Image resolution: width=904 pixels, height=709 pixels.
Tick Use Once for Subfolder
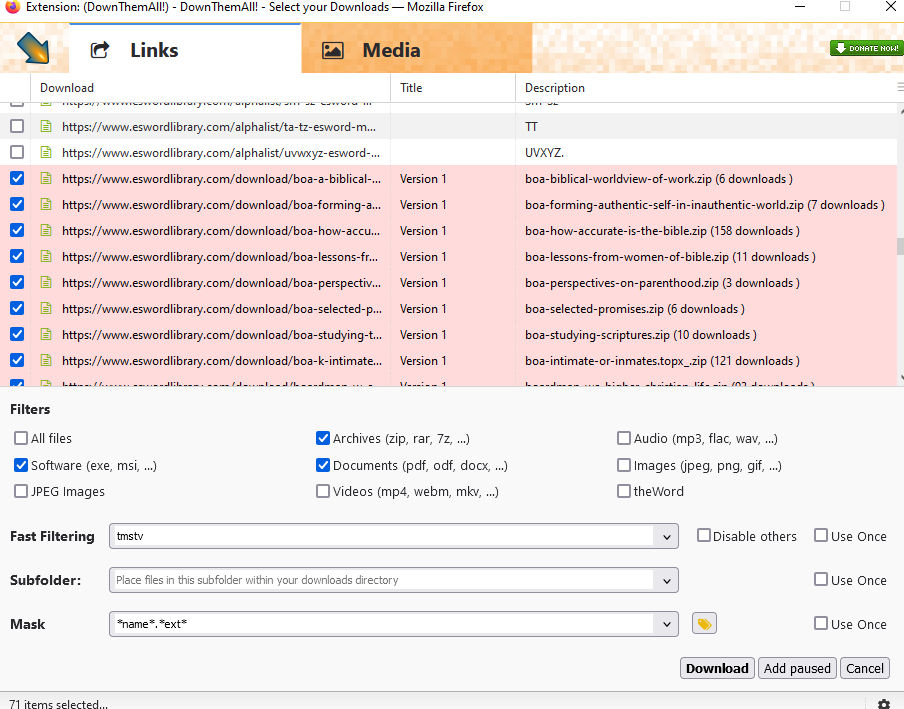[x=821, y=579]
